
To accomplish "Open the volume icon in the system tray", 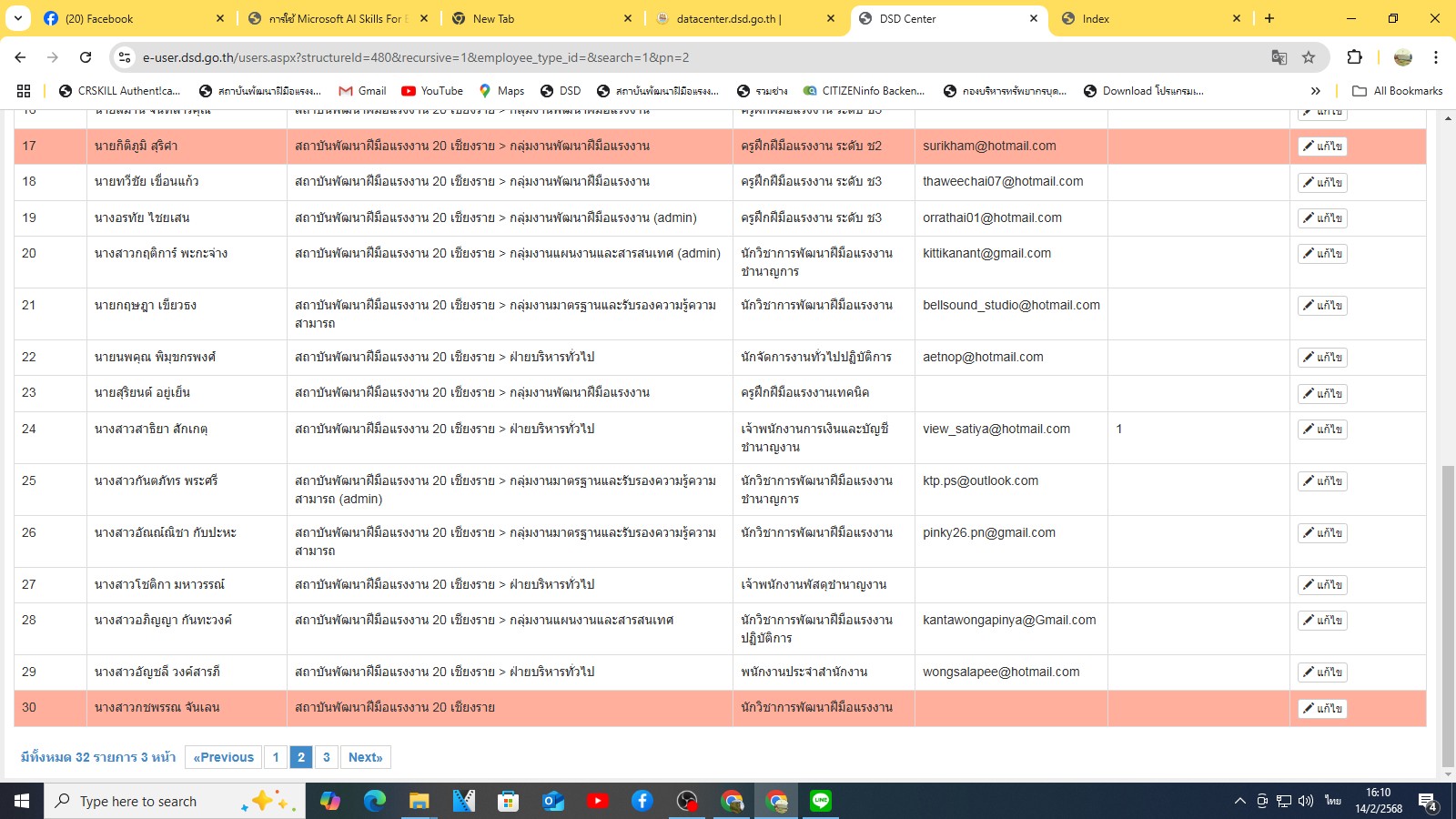I will pos(1306,801).
